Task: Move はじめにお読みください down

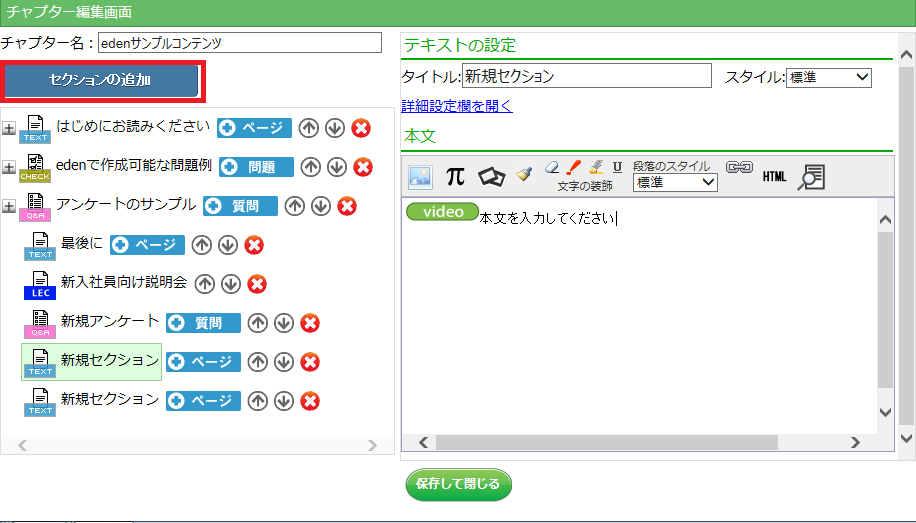Action: 335,128
